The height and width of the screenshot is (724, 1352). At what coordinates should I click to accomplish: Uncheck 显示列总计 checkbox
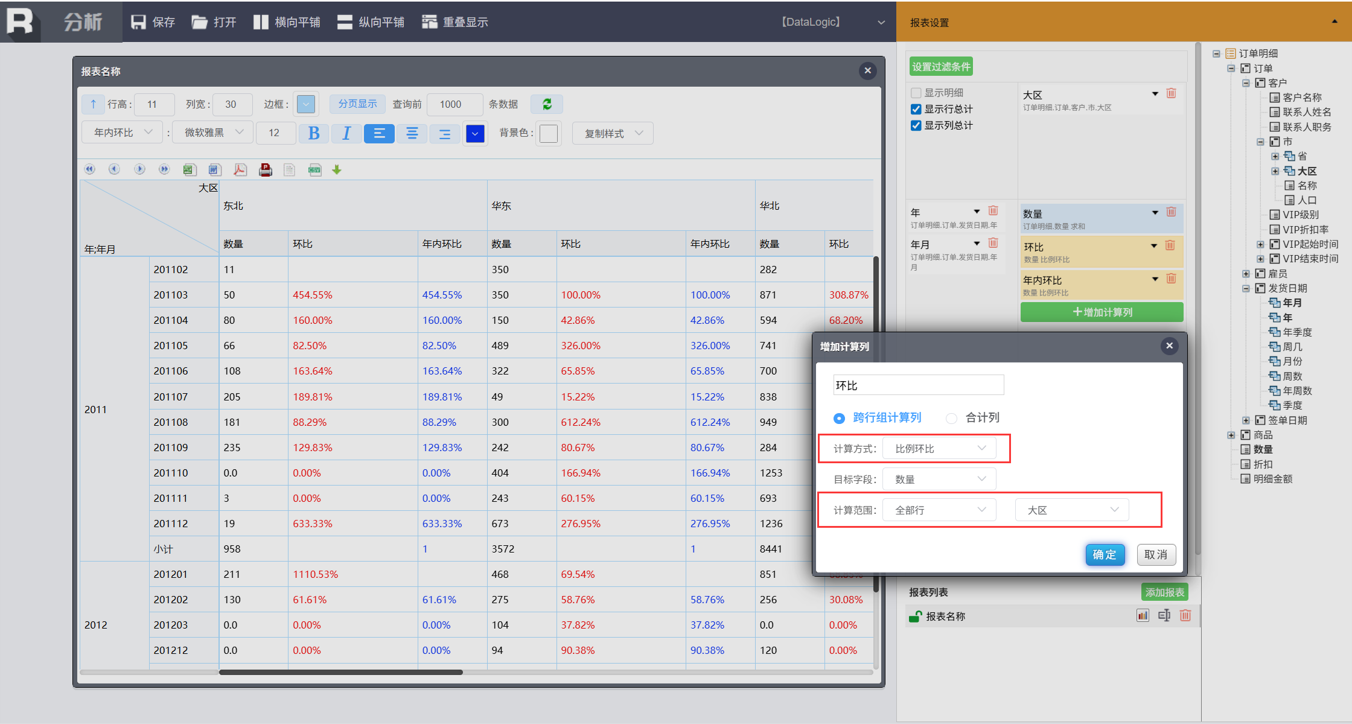click(916, 126)
